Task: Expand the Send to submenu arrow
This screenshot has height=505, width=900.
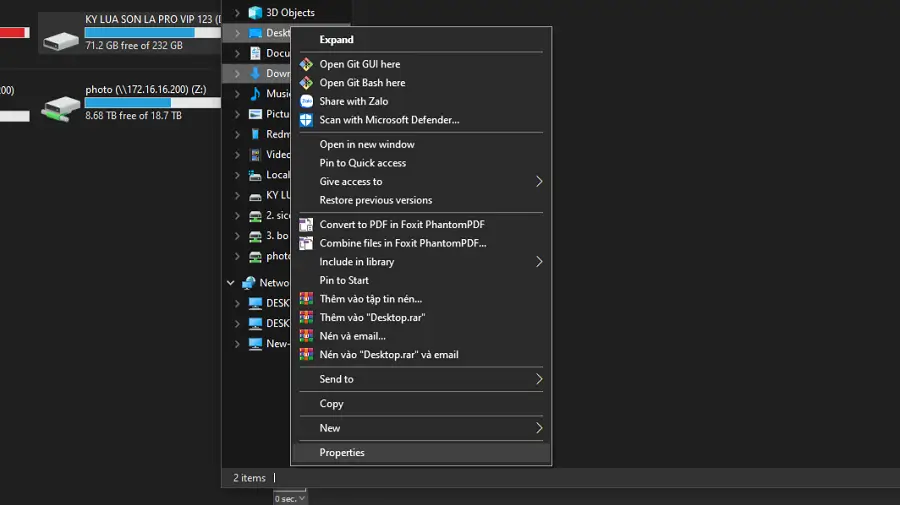Action: [x=539, y=380]
